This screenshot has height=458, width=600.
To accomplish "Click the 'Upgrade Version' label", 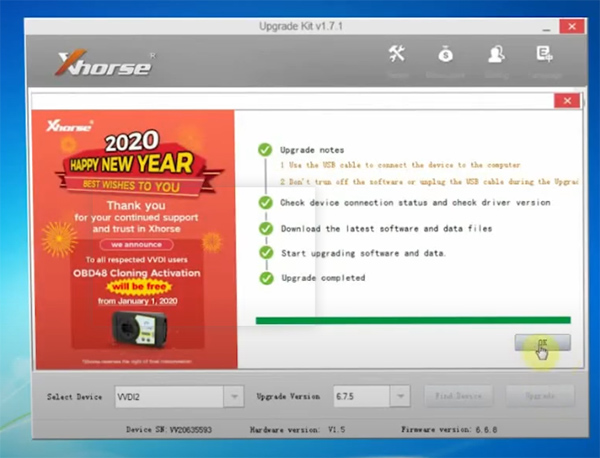I will 288,396.
